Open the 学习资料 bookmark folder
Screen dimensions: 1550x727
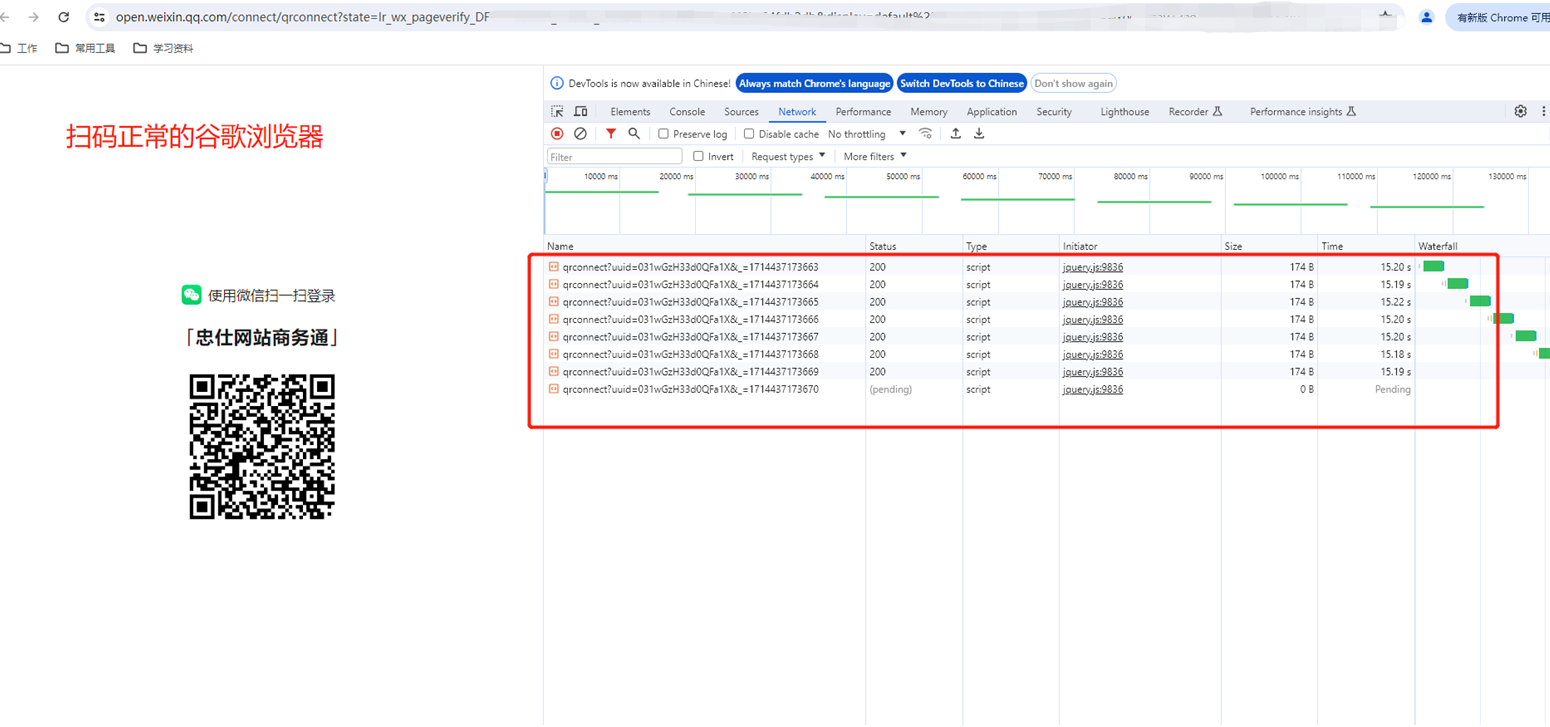pyautogui.click(x=164, y=48)
